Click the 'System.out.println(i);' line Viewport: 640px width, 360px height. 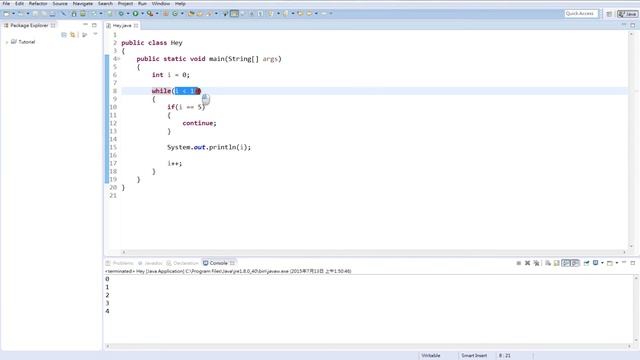(209, 147)
